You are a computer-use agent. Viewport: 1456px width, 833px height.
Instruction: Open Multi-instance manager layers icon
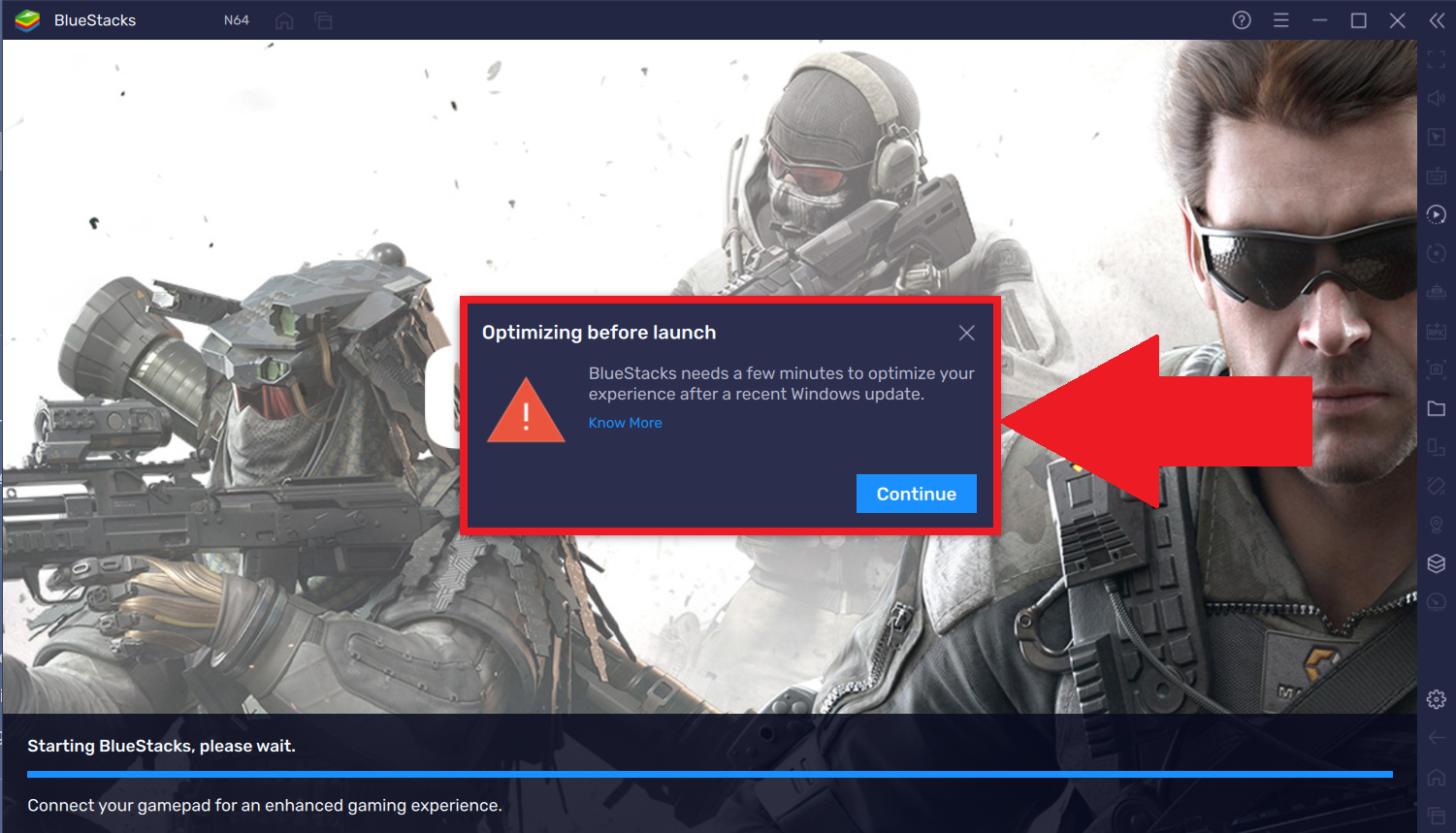[x=1437, y=563]
